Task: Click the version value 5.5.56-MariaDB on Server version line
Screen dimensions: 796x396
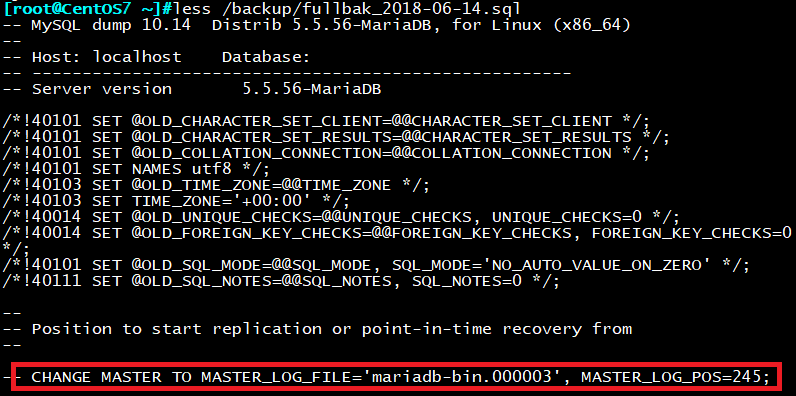Action: 312,89
